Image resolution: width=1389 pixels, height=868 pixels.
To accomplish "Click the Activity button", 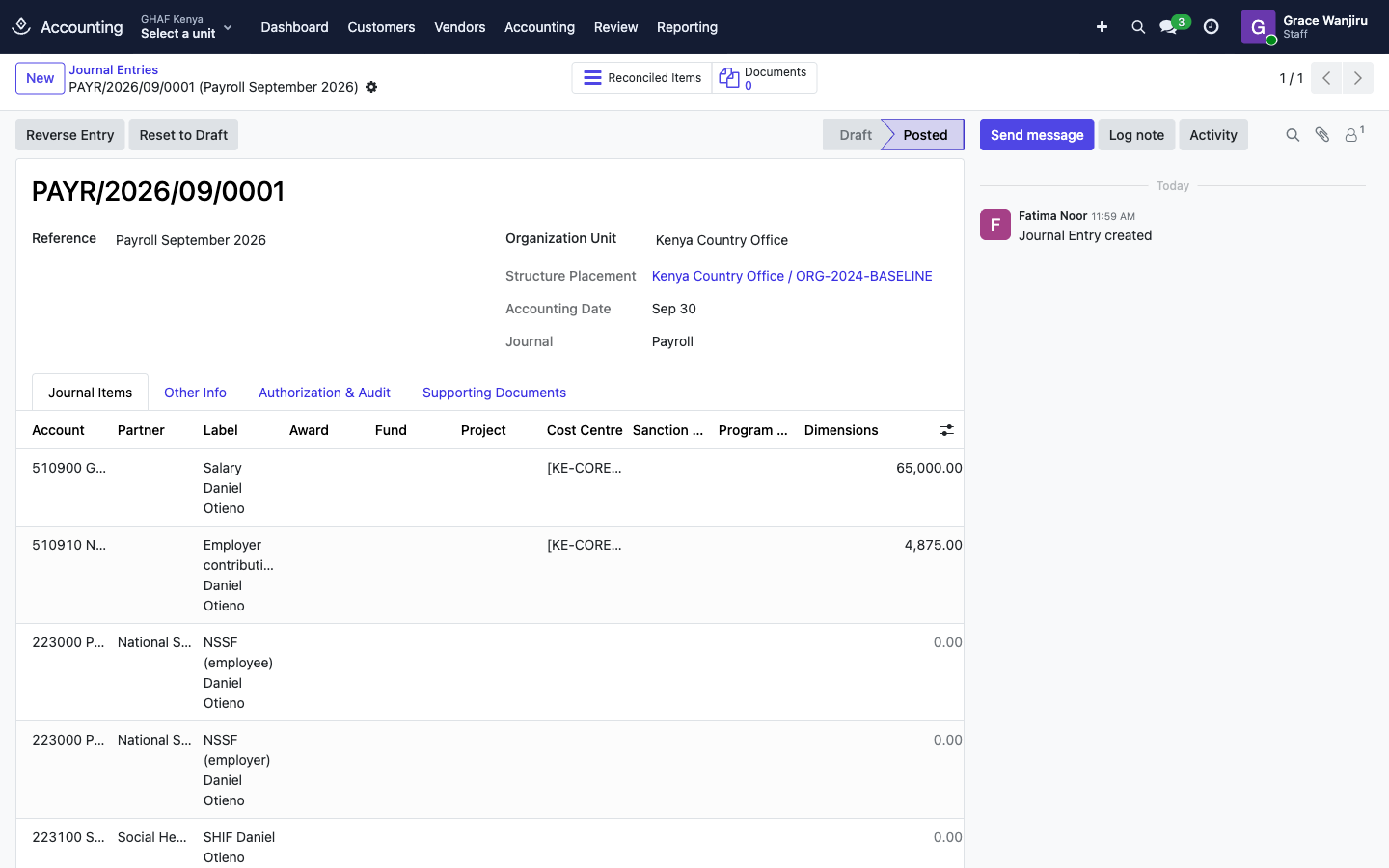I will [x=1213, y=135].
